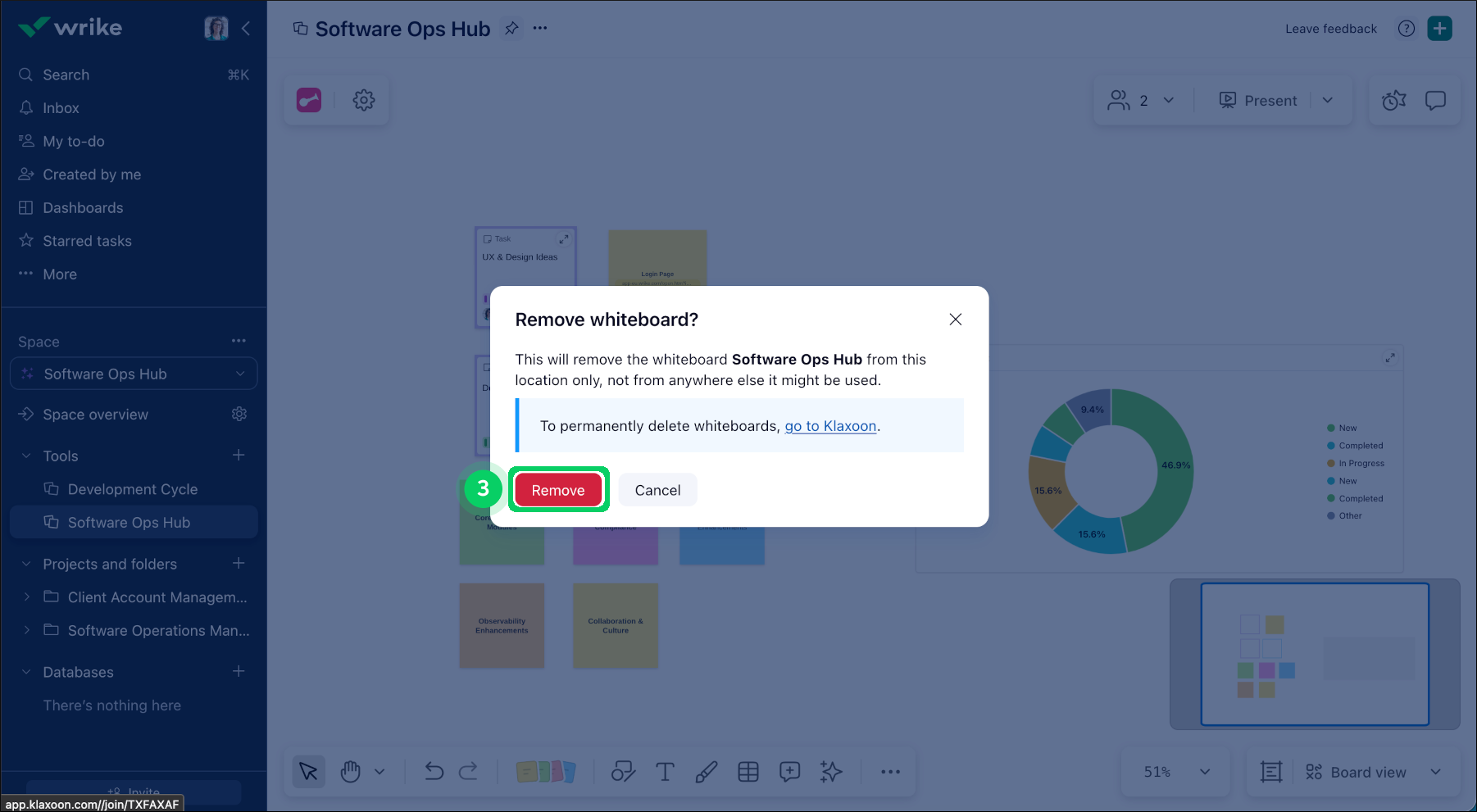Open the help question mark
This screenshot has height=812, width=1477.
pos(1407,29)
